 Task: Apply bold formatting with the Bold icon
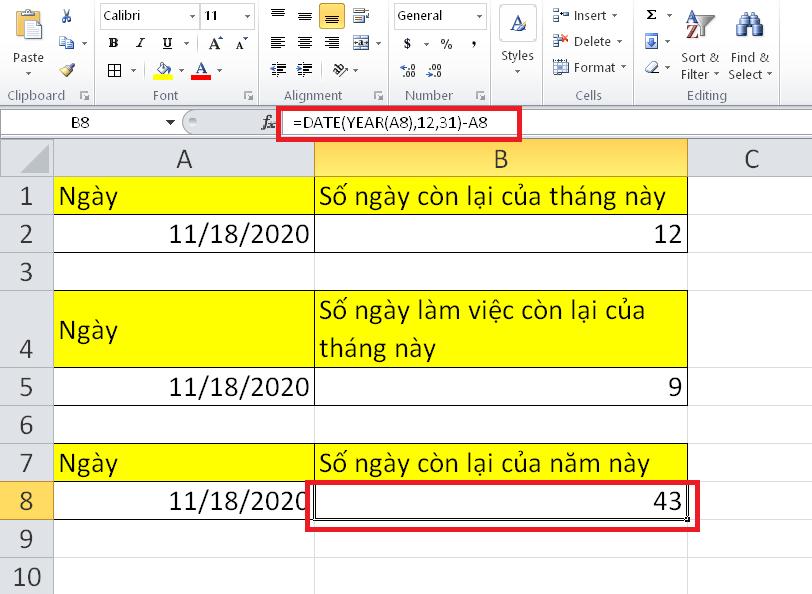pos(113,43)
